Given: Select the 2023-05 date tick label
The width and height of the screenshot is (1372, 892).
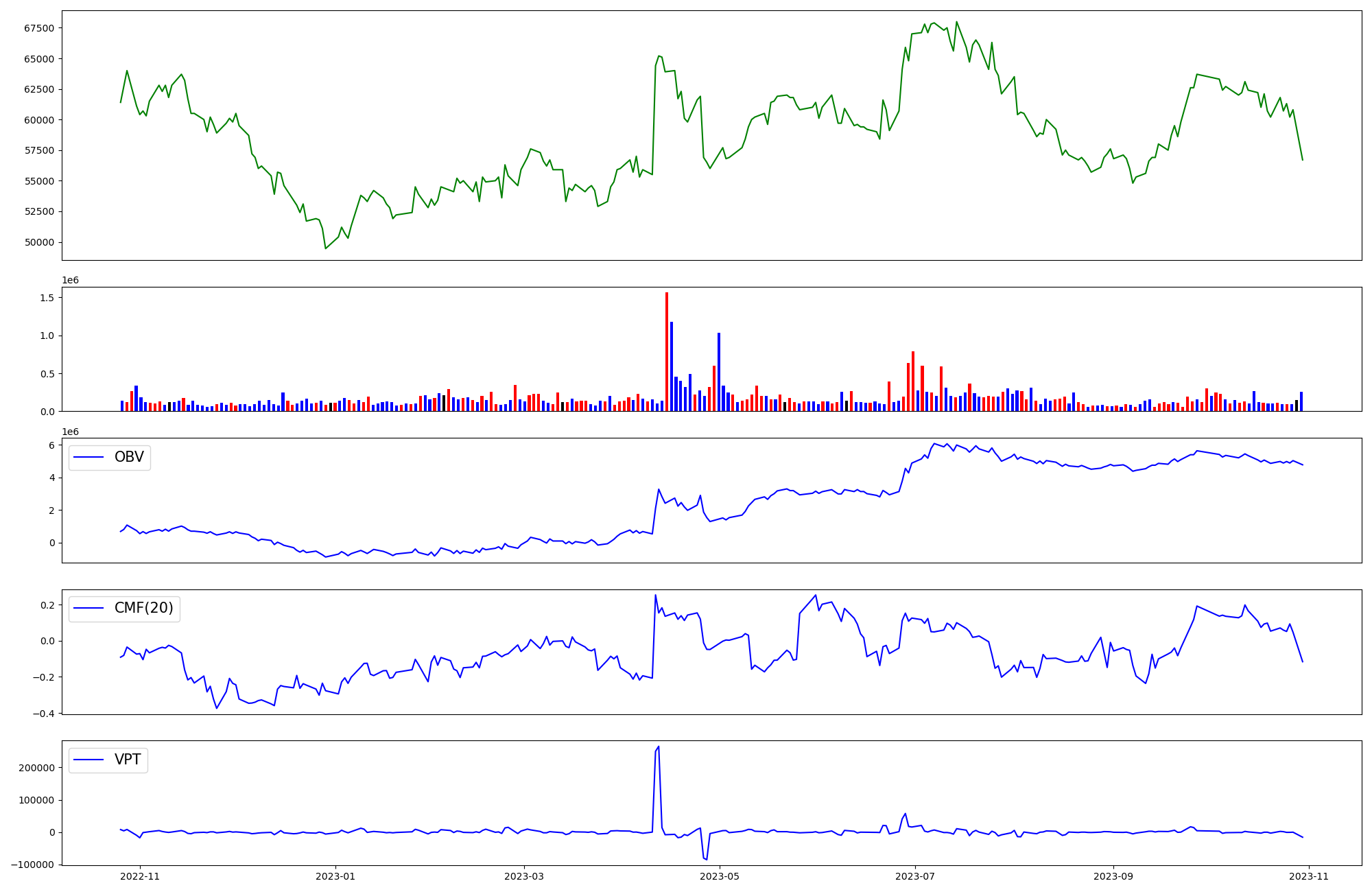Looking at the screenshot, I should [x=720, y=876].
